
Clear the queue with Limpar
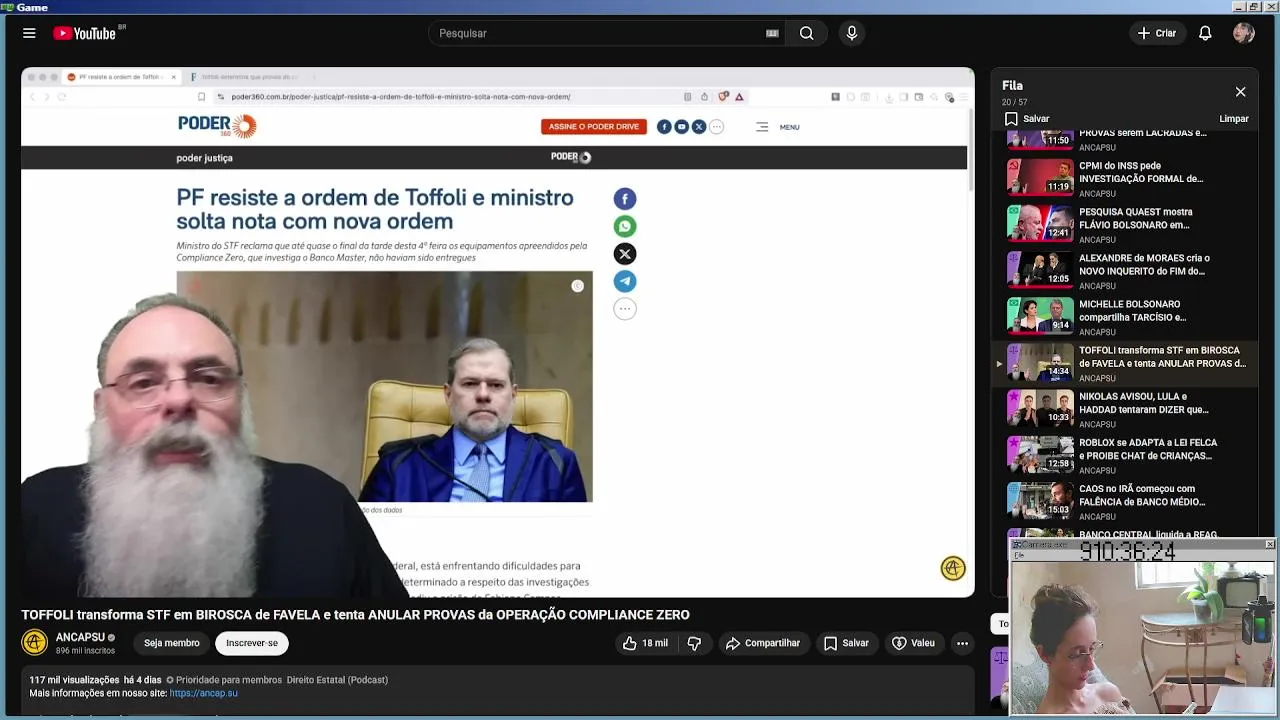[1234, 119]
